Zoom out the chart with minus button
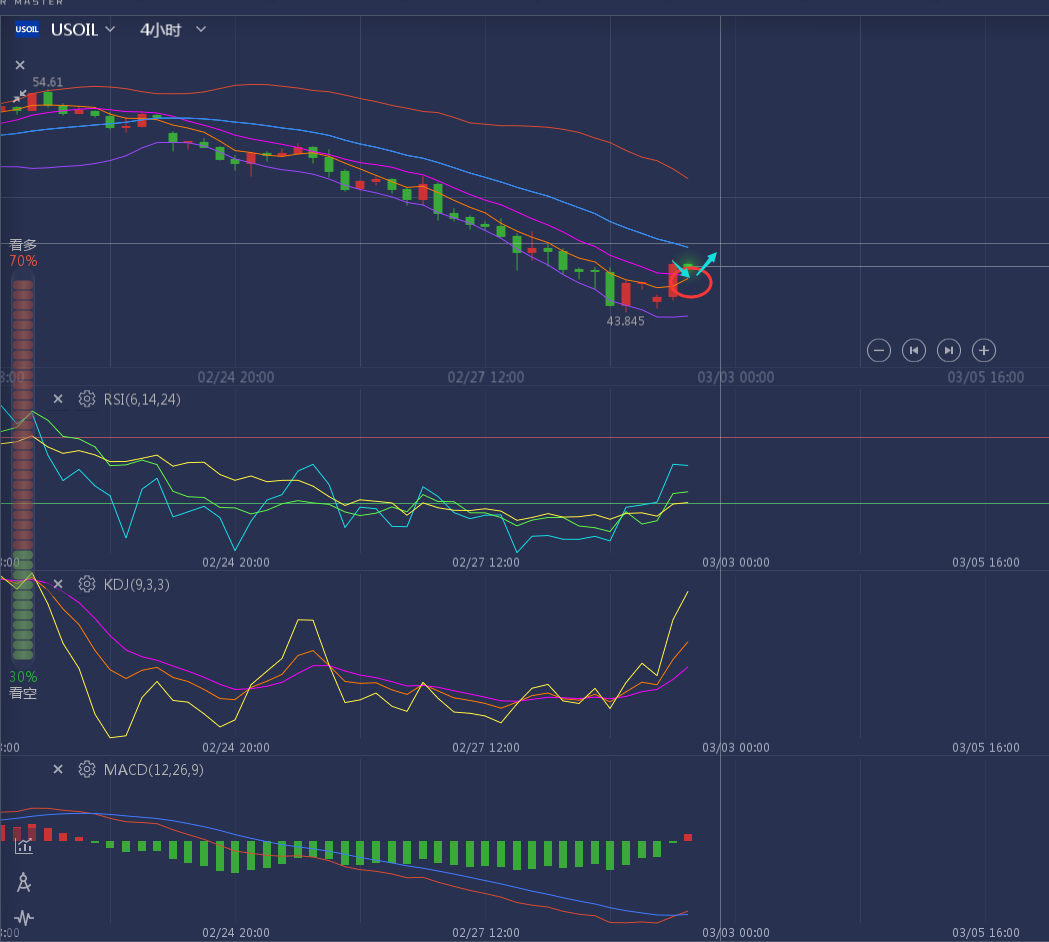Viewport: 1049px width, 942px height. [878, 350]
